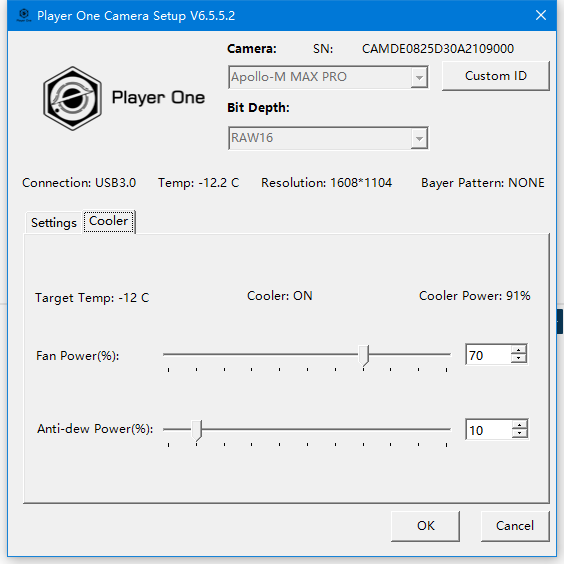This screenshot has width=564, height=564.
Task: Click the Player One hexagon logo
Action: click(x=72, y=98)
